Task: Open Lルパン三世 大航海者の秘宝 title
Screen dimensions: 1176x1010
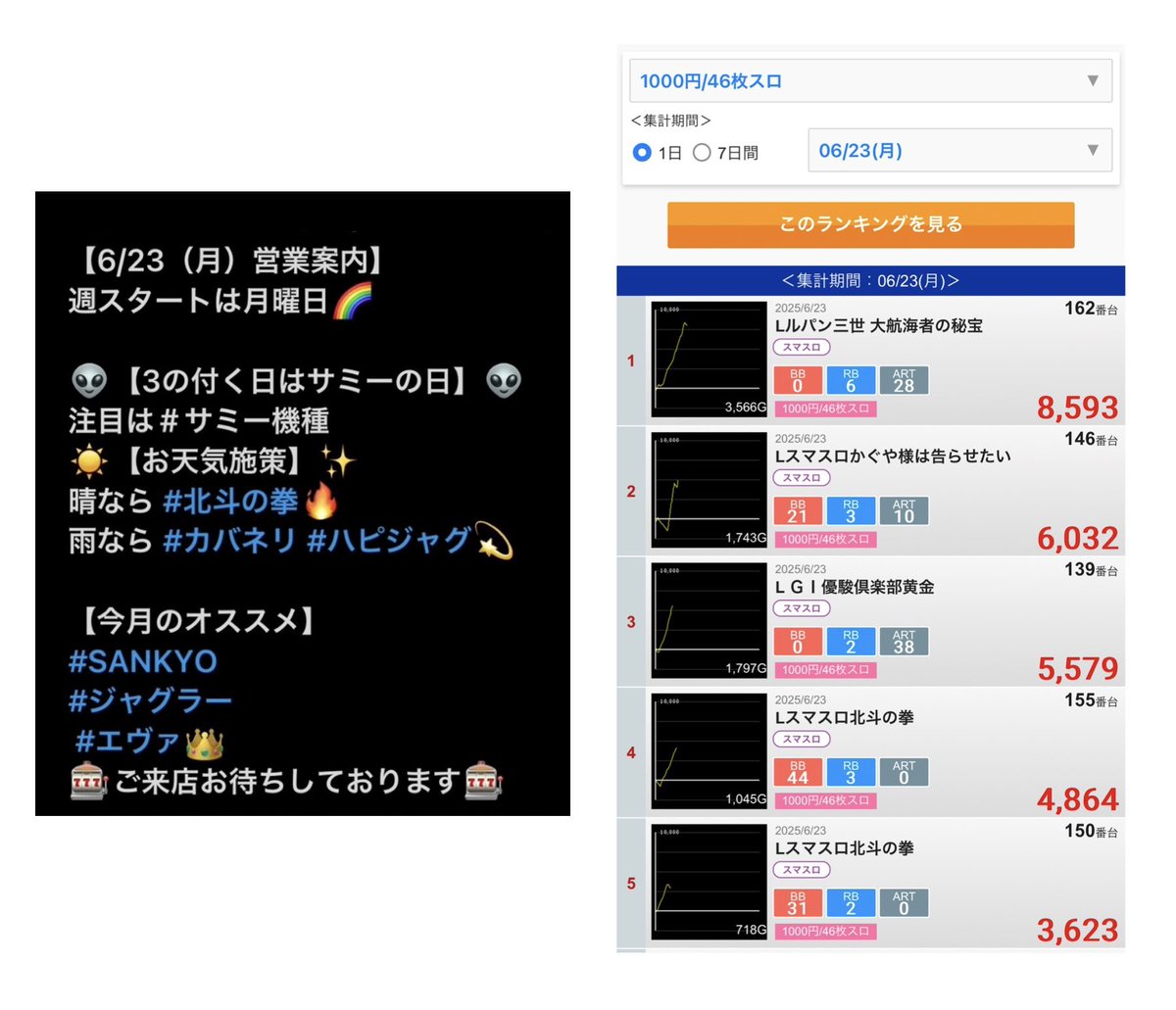Action: click(x=879, y=325)
